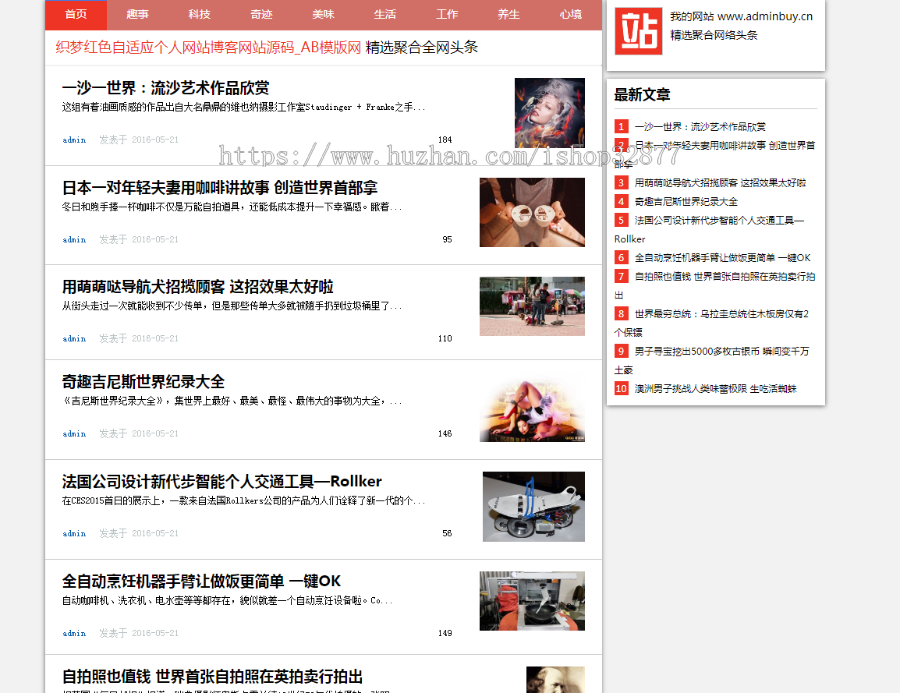Switch to the 科技 navigation tab
This screenshot has height=693, width=900.
tap(200, 14)
